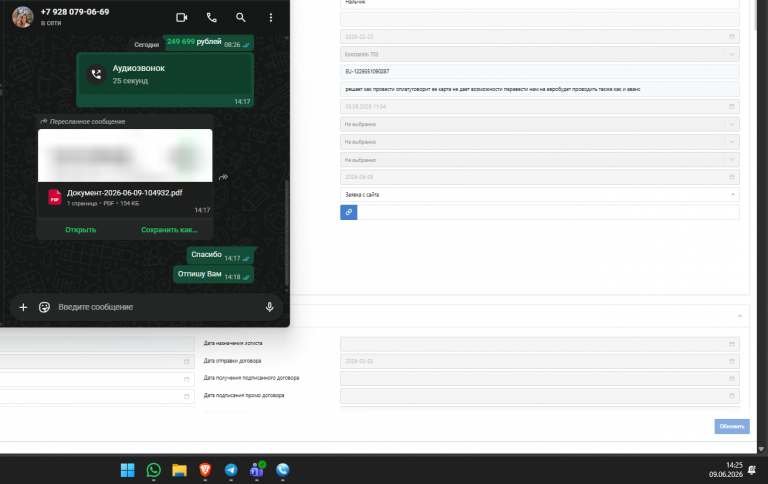Open the second Не выбрано dropdown
The width and height of the screenshot is (768, 484).
click(540, 142)
